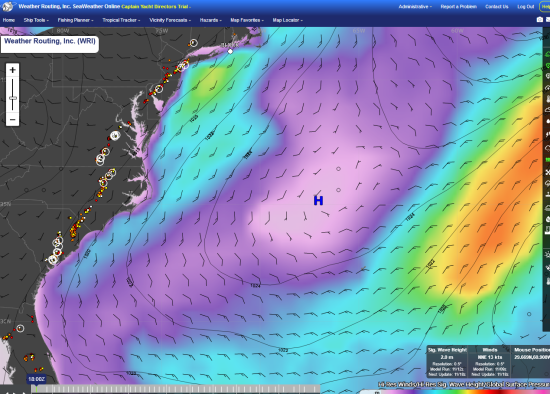Click the Log Out link
Screen dimensions: 550x394
pos(525,7)
